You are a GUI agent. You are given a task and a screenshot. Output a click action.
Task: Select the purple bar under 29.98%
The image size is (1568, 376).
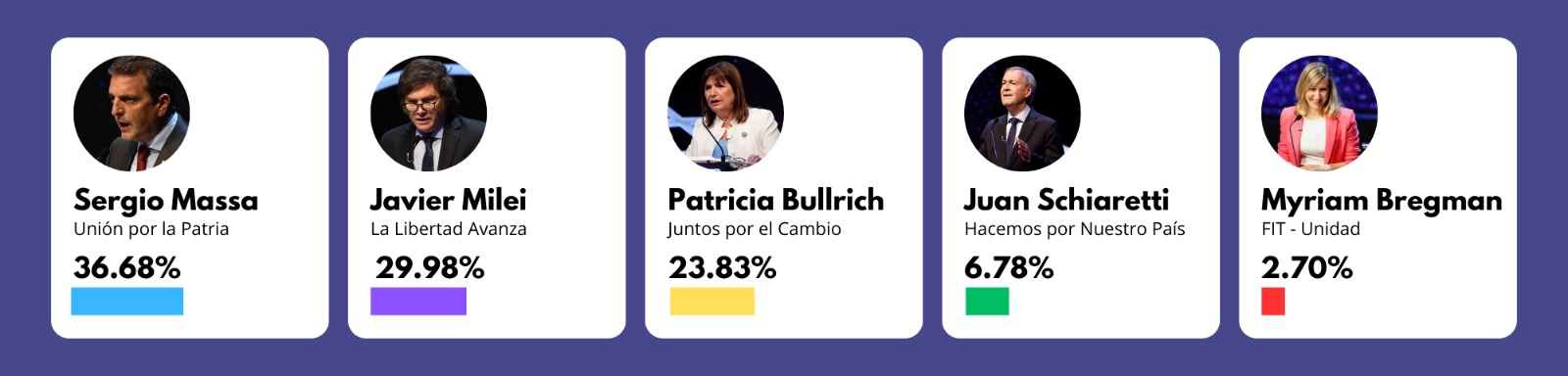point(418,302)
